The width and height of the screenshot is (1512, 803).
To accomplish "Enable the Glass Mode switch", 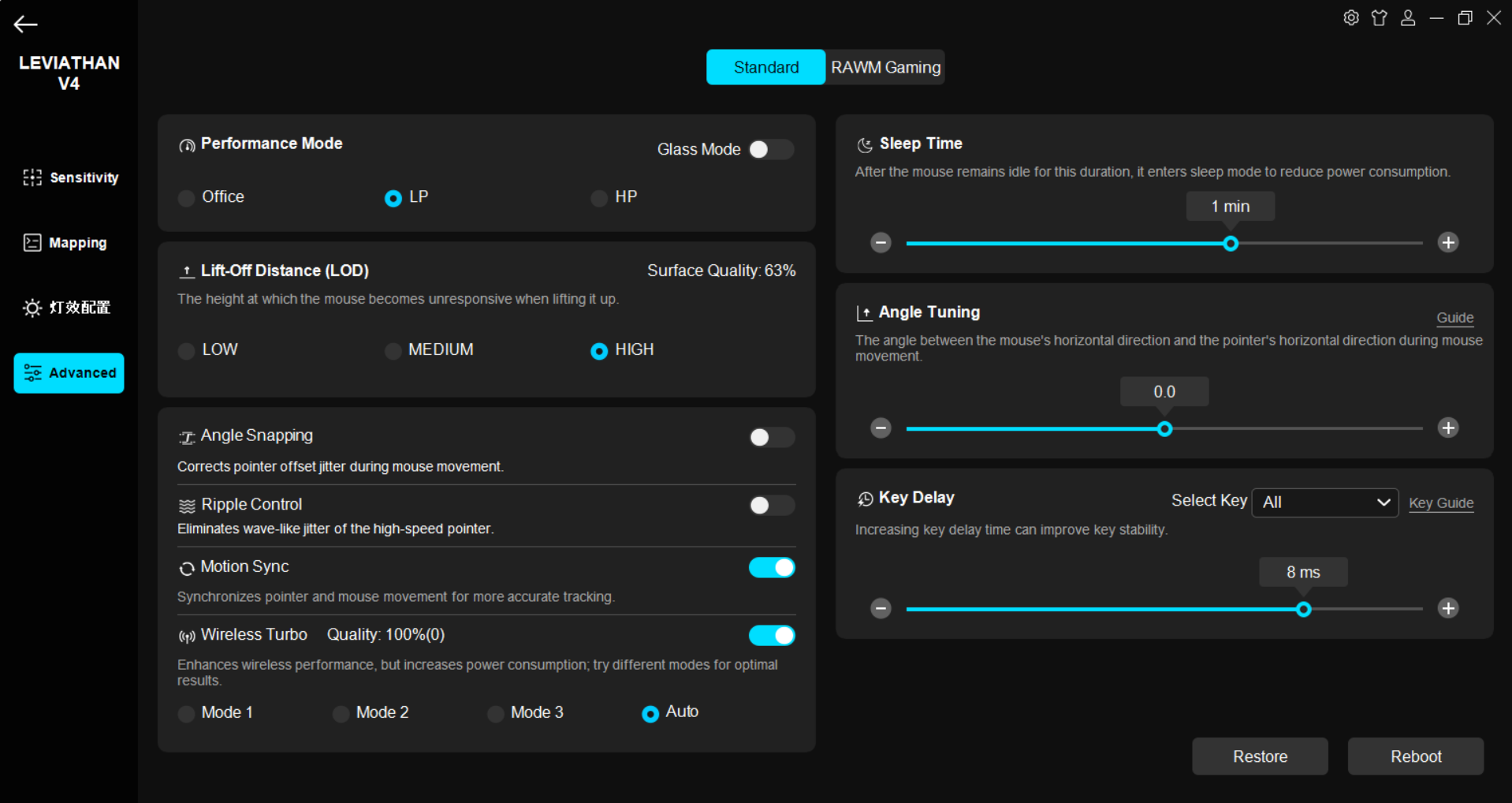I will (x=770, y=150).
